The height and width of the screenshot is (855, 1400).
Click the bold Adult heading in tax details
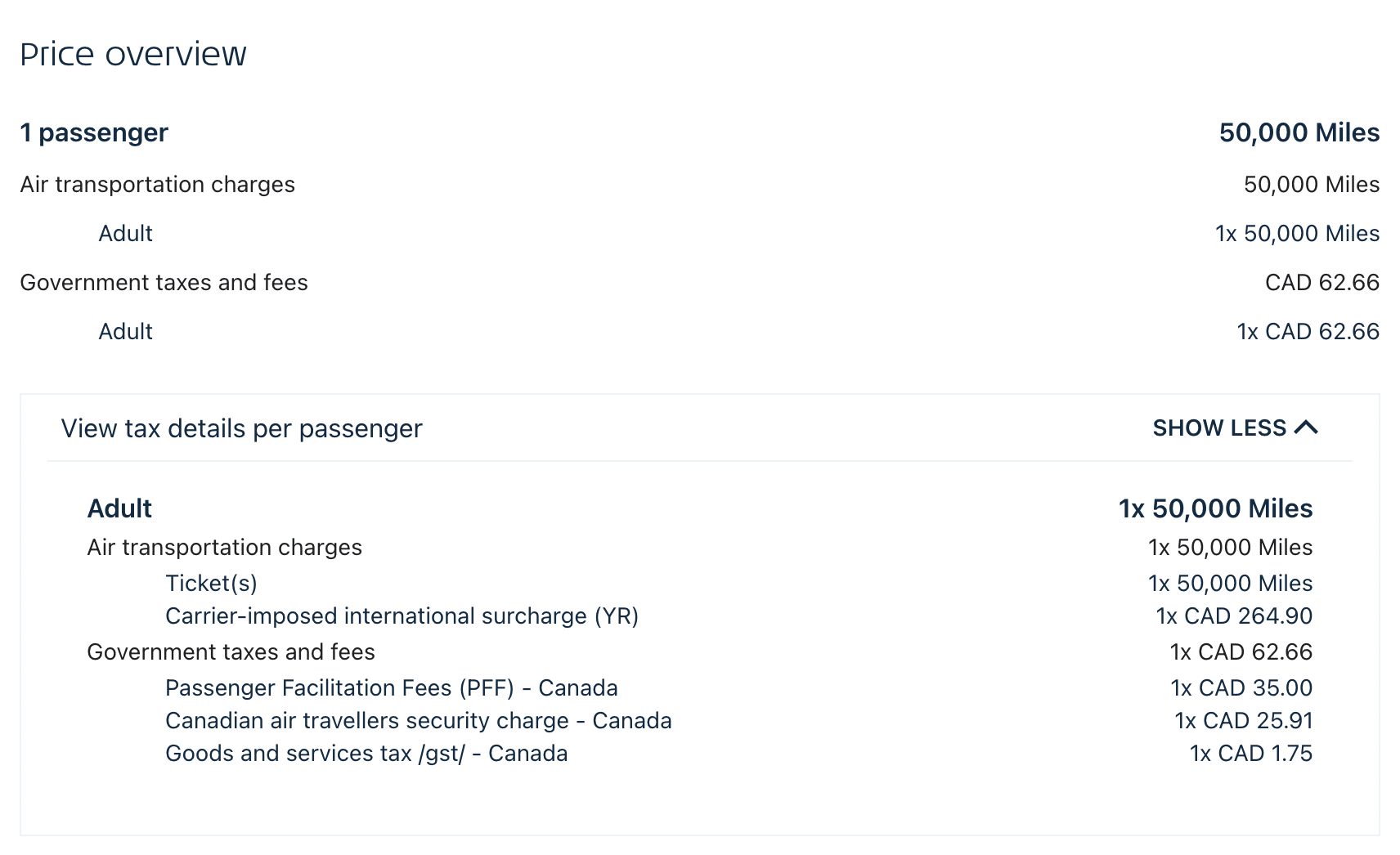coord(119,508)
